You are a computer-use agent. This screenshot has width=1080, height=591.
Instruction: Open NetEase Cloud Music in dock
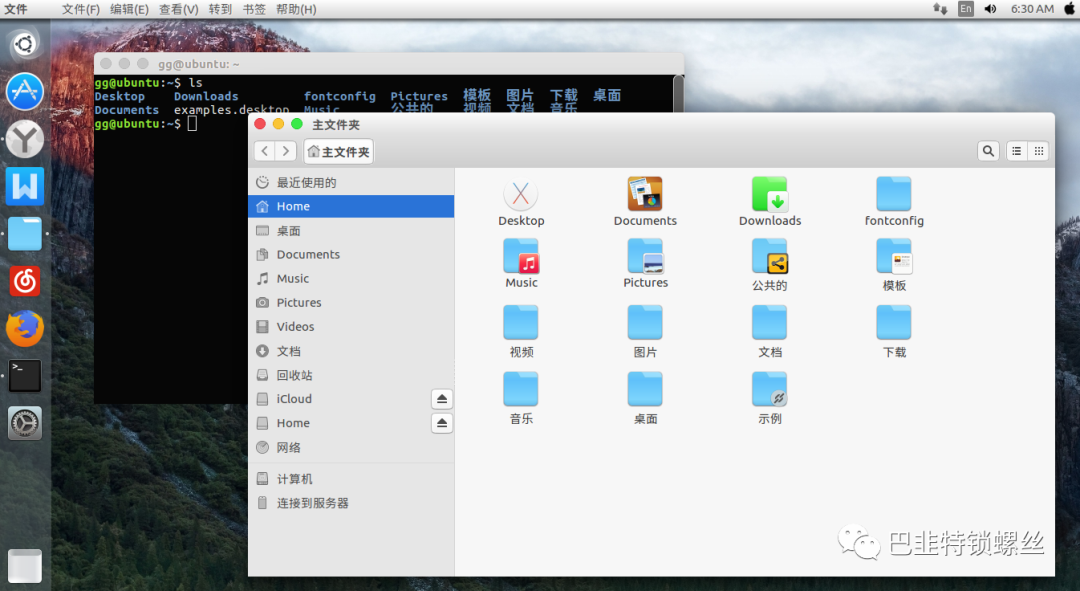25,281
